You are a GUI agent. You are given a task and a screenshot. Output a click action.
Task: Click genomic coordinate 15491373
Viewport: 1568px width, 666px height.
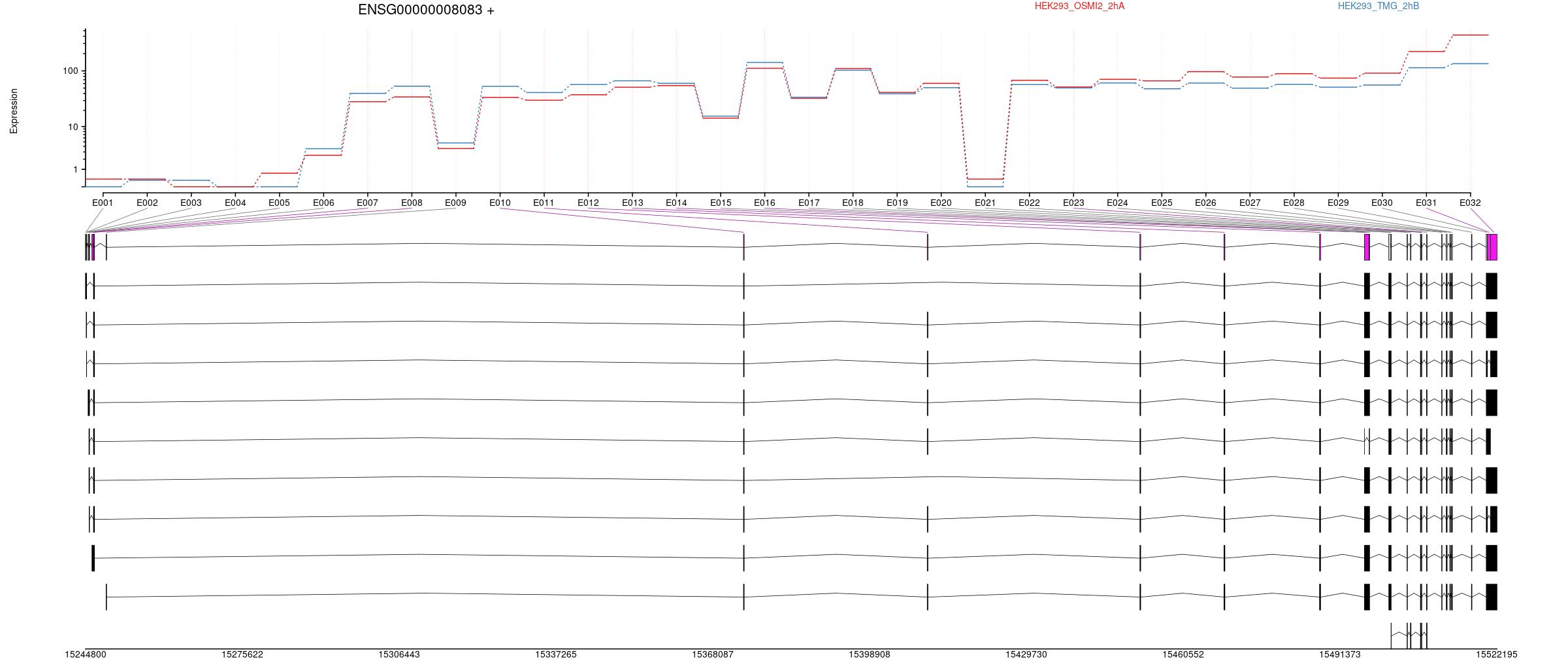1340,654
